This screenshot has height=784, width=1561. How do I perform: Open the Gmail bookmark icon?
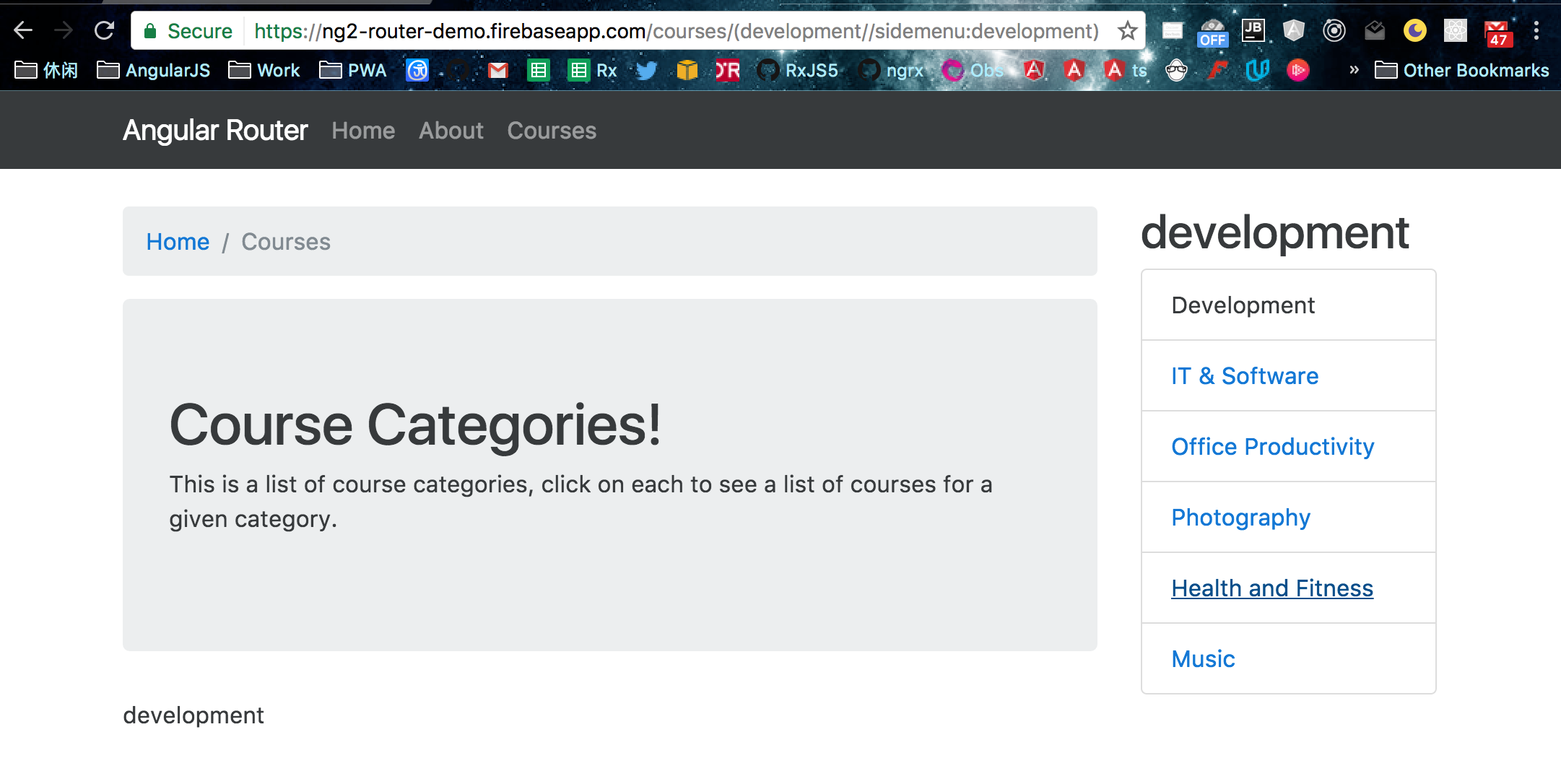[498, 70]
